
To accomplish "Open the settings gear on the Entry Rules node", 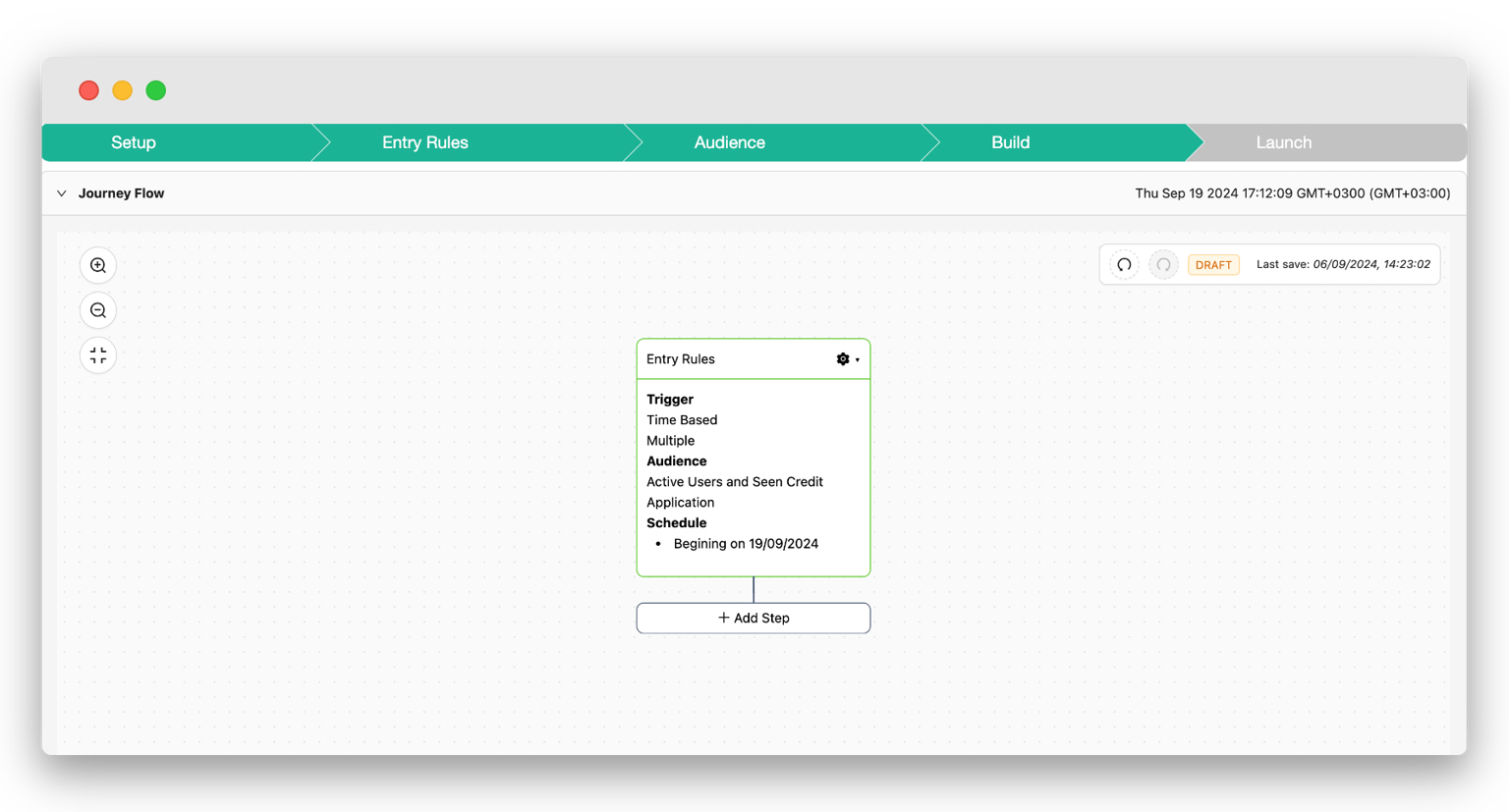I will tap(842, 359).
